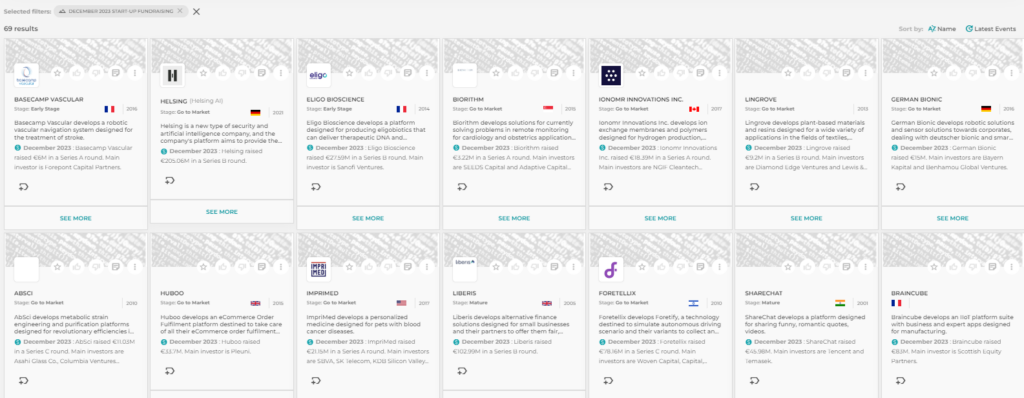Click the add-to-list icon under Basecamp Vascular
1024x398 pixels.
tap(23, 187)
